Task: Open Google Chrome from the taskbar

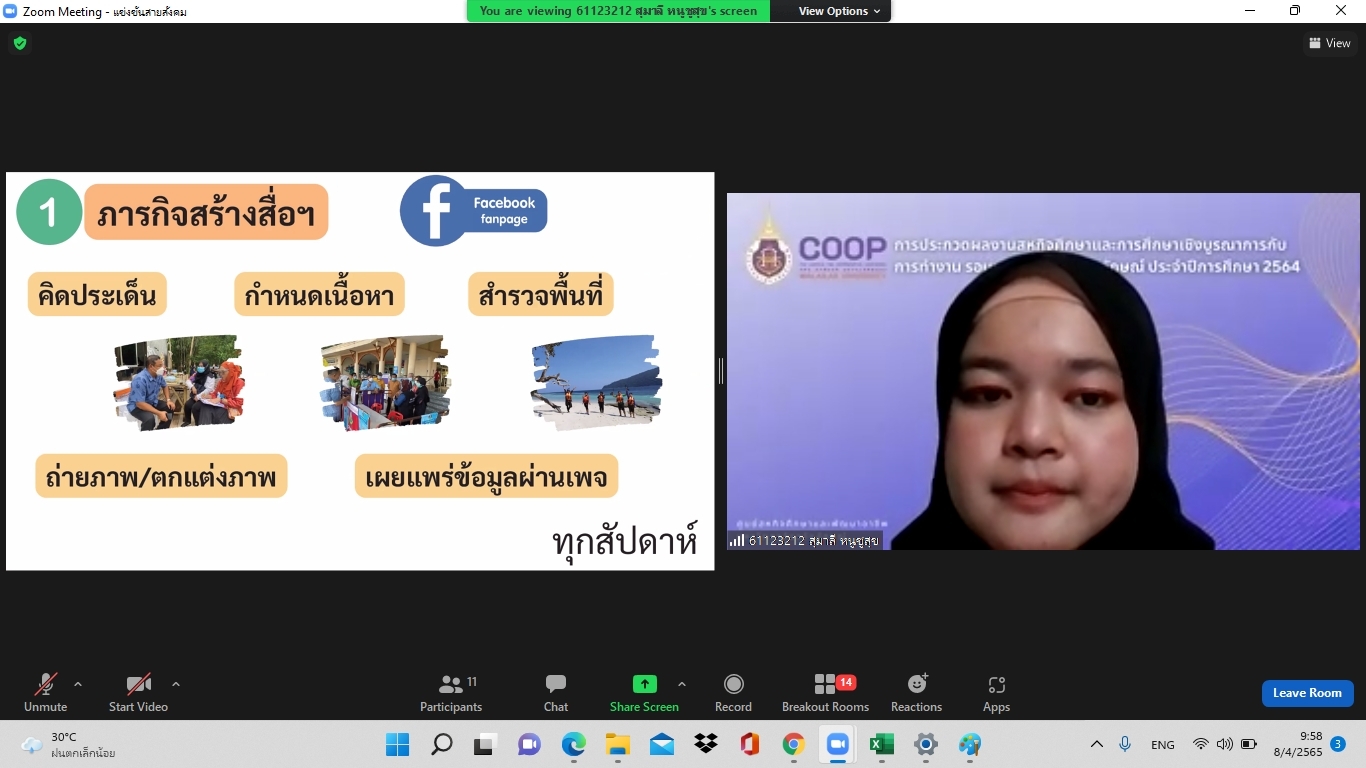Action: pos(794,744)
